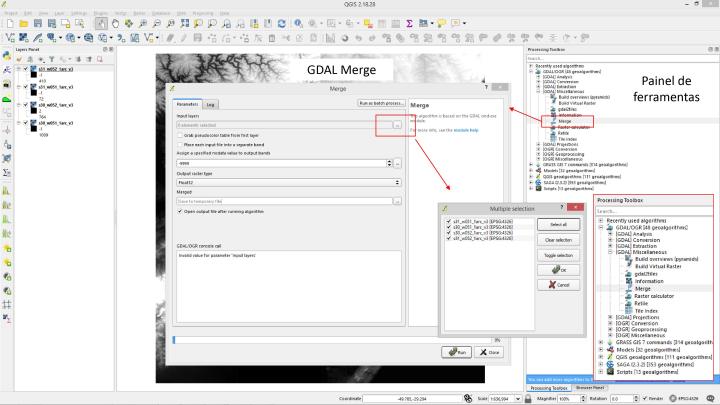The height and width of the screenshot is (405, 720).
Task: Switch to the Log tab
Action: [x=211, y=104]
